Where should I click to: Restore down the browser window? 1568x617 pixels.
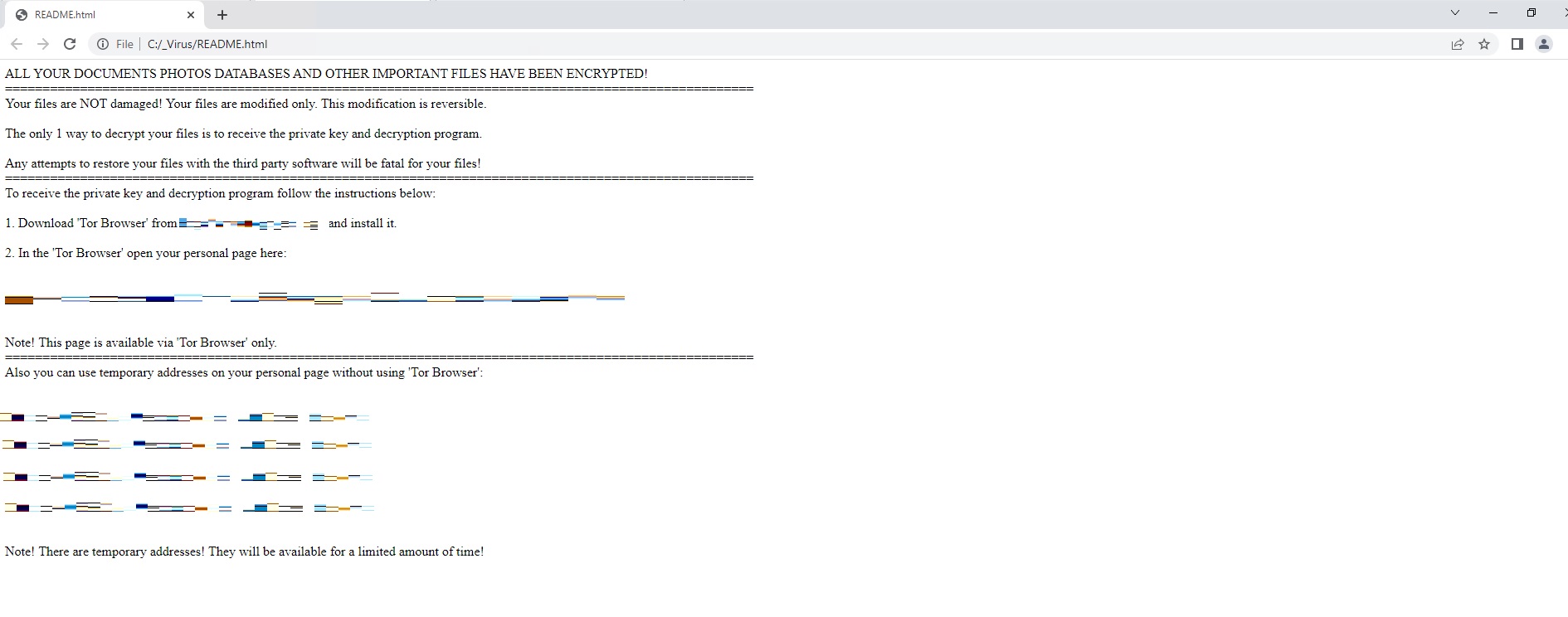point(1531,12)
